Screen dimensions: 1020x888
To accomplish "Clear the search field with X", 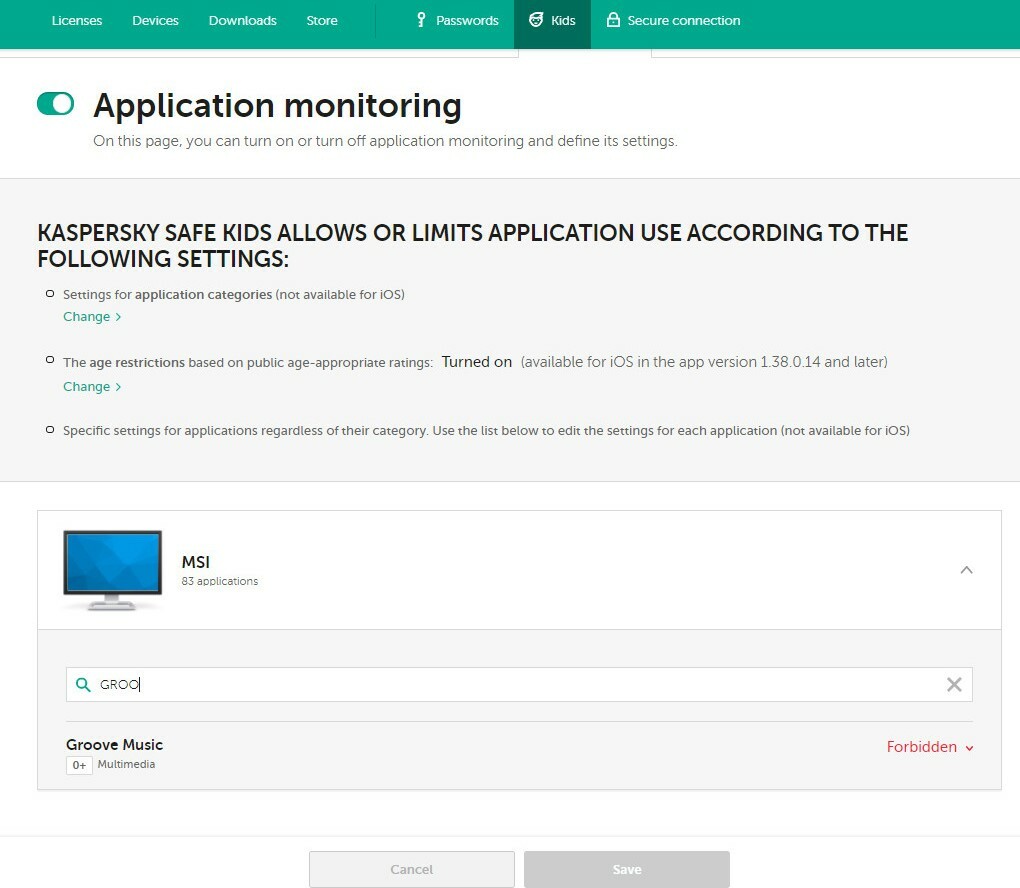I will 954,684.
